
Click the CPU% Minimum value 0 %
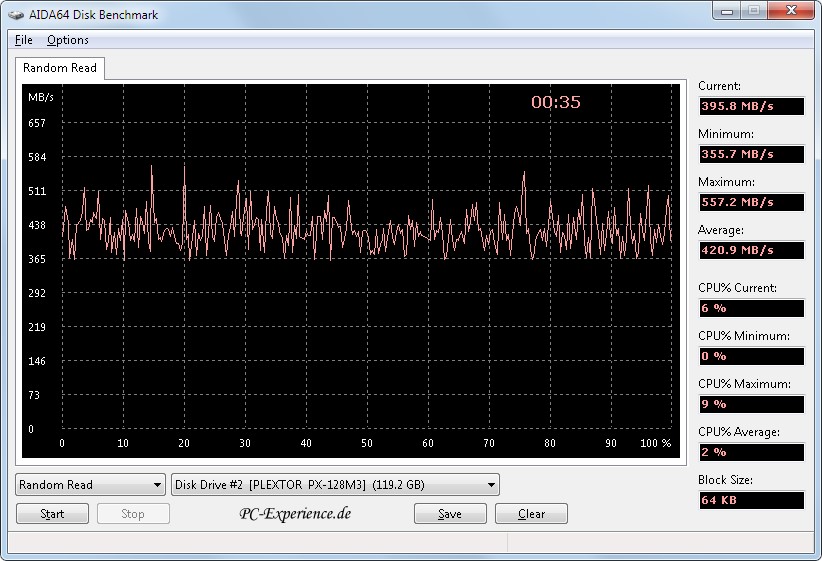(751, 356)
